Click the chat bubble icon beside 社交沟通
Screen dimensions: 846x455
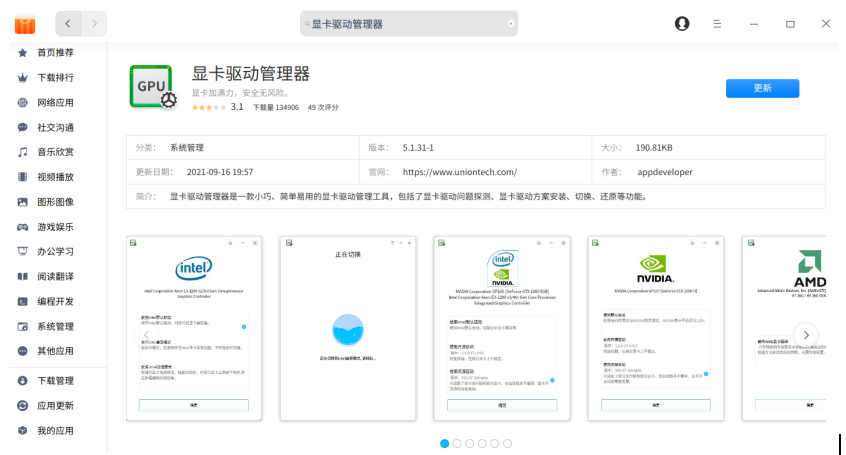click(23, 127)
